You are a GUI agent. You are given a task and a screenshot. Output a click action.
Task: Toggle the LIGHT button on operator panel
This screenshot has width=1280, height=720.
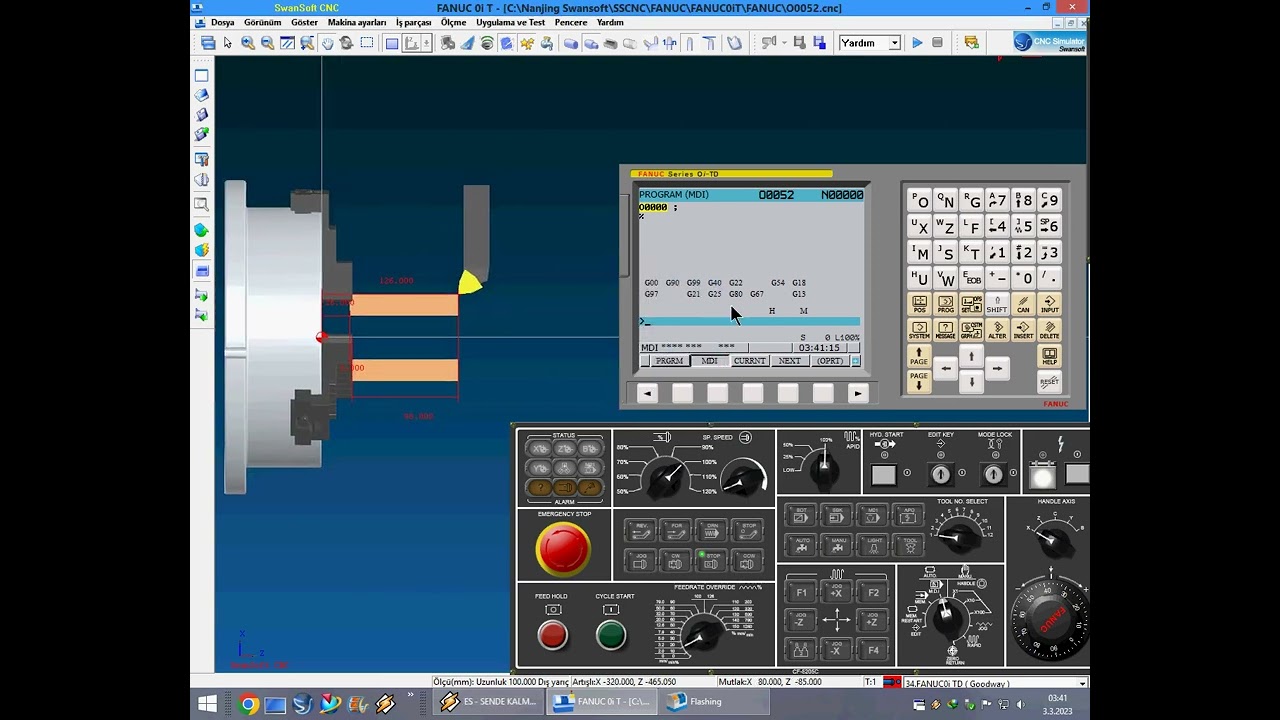[874, 545]
